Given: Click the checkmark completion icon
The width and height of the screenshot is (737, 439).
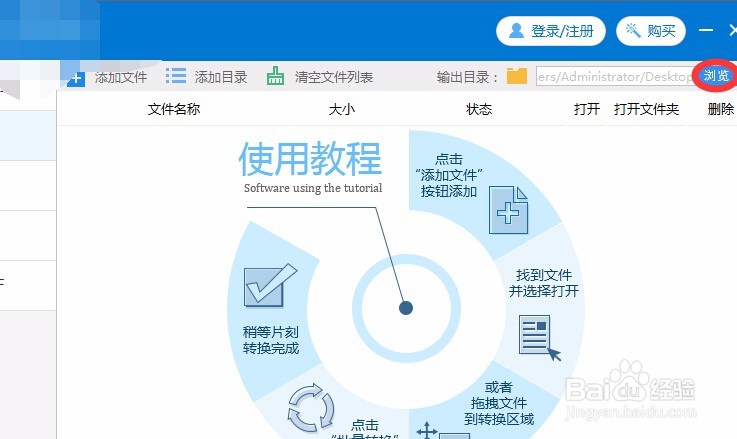Looking at the screenshot, I should [270, 285].
